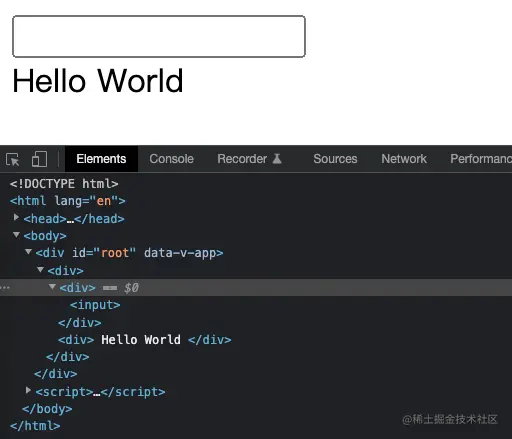Click the text input box on the page
Screen dimensions: 512x439
(x=159, y=36)
